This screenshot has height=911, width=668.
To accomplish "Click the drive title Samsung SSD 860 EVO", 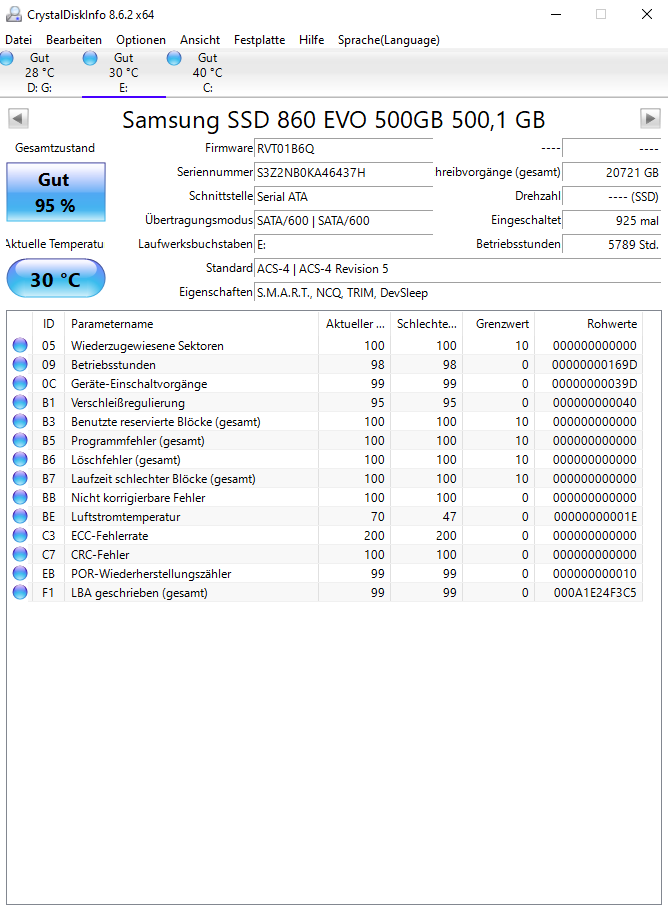I will coord(333,120).
